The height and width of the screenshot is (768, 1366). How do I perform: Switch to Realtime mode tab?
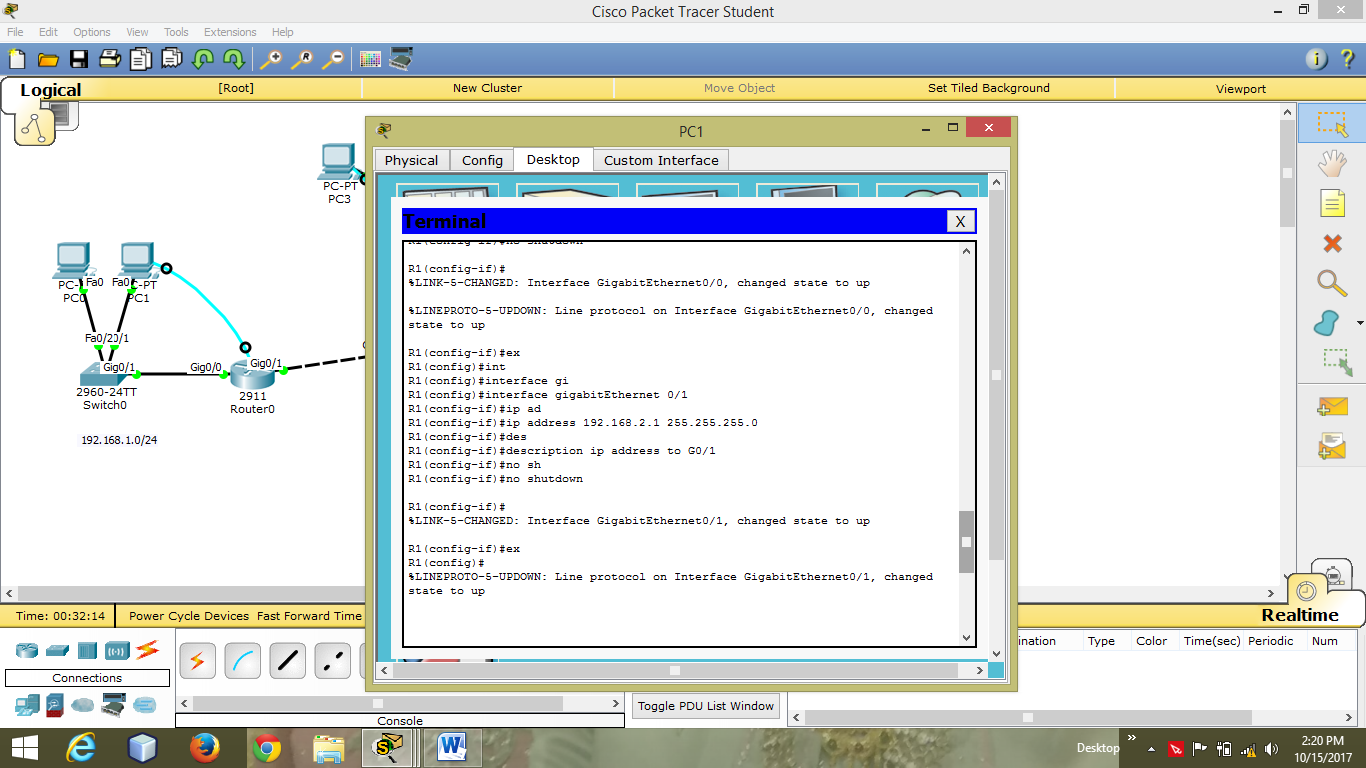pos(1299,615)
